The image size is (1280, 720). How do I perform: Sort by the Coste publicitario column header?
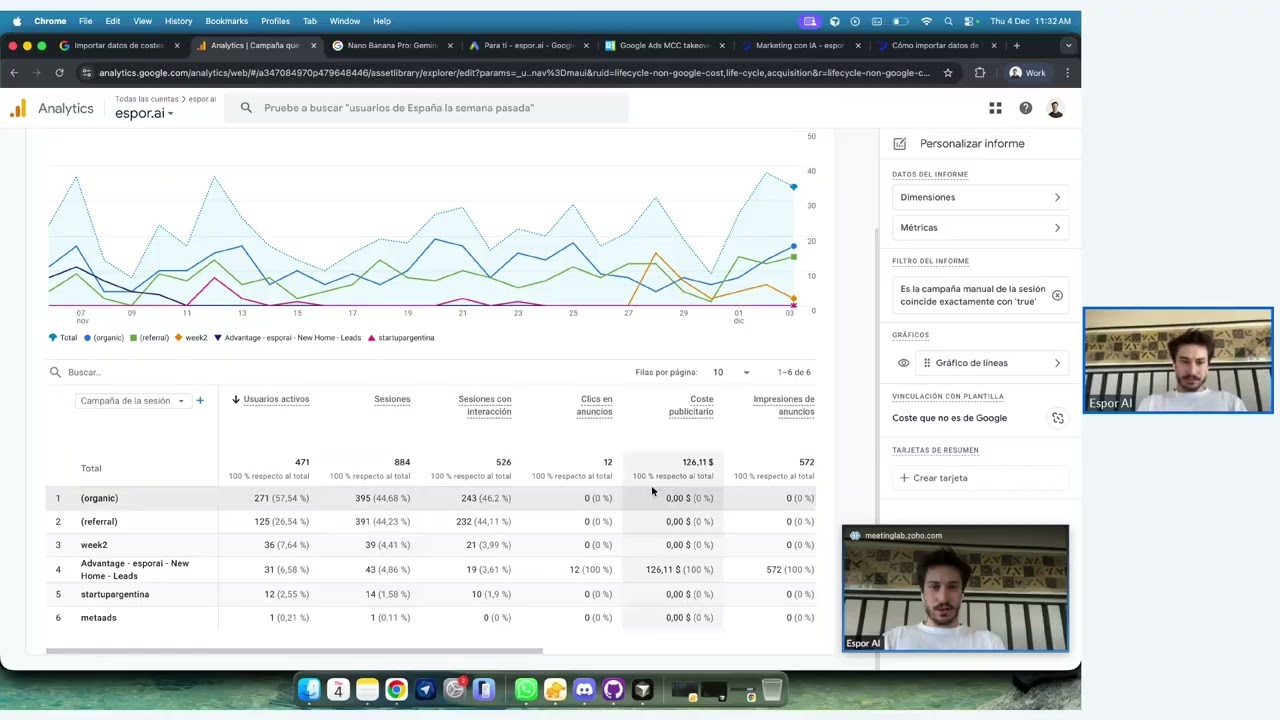691,406
